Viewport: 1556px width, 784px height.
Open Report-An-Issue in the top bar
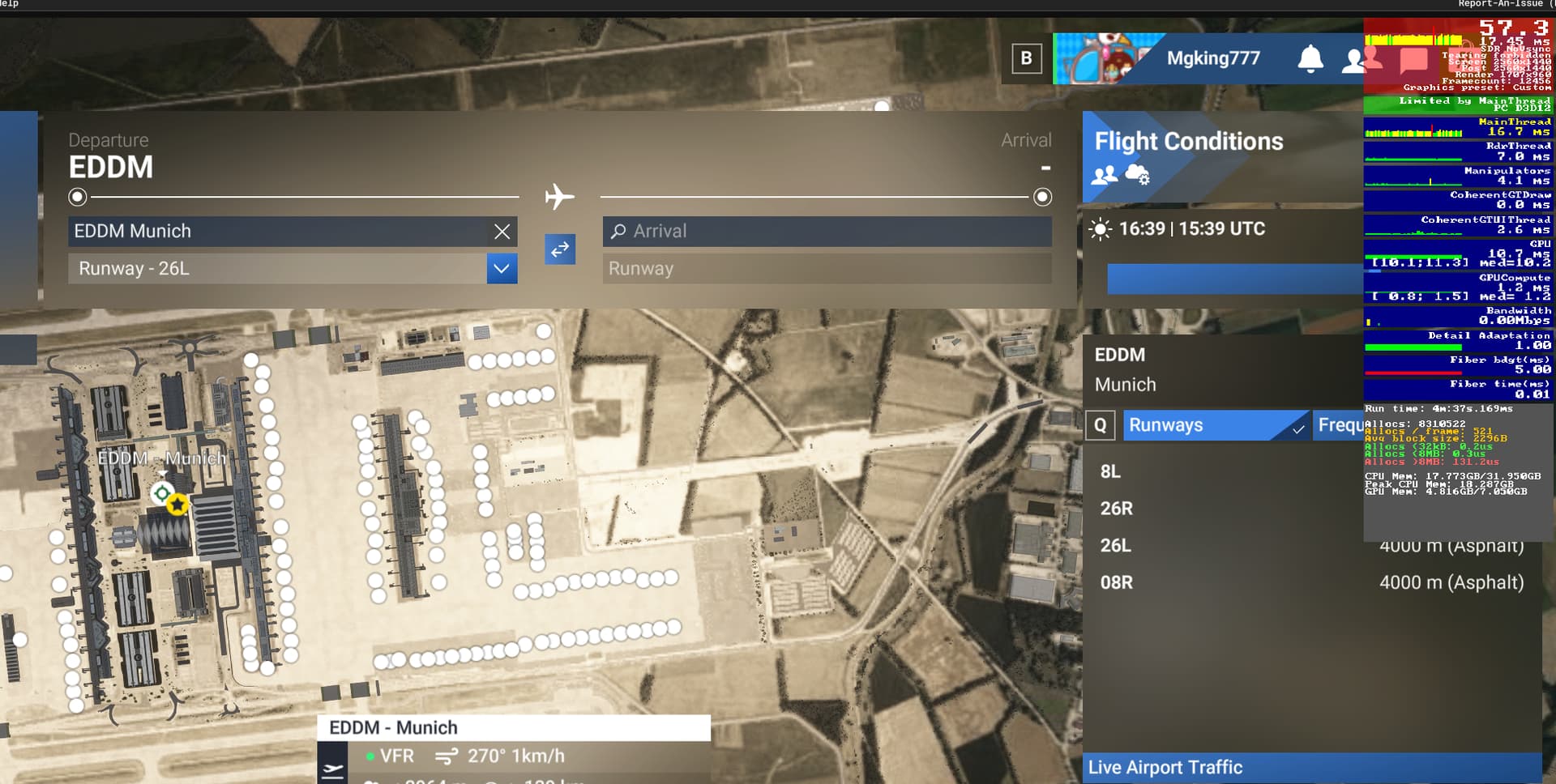coord(1501,4)
